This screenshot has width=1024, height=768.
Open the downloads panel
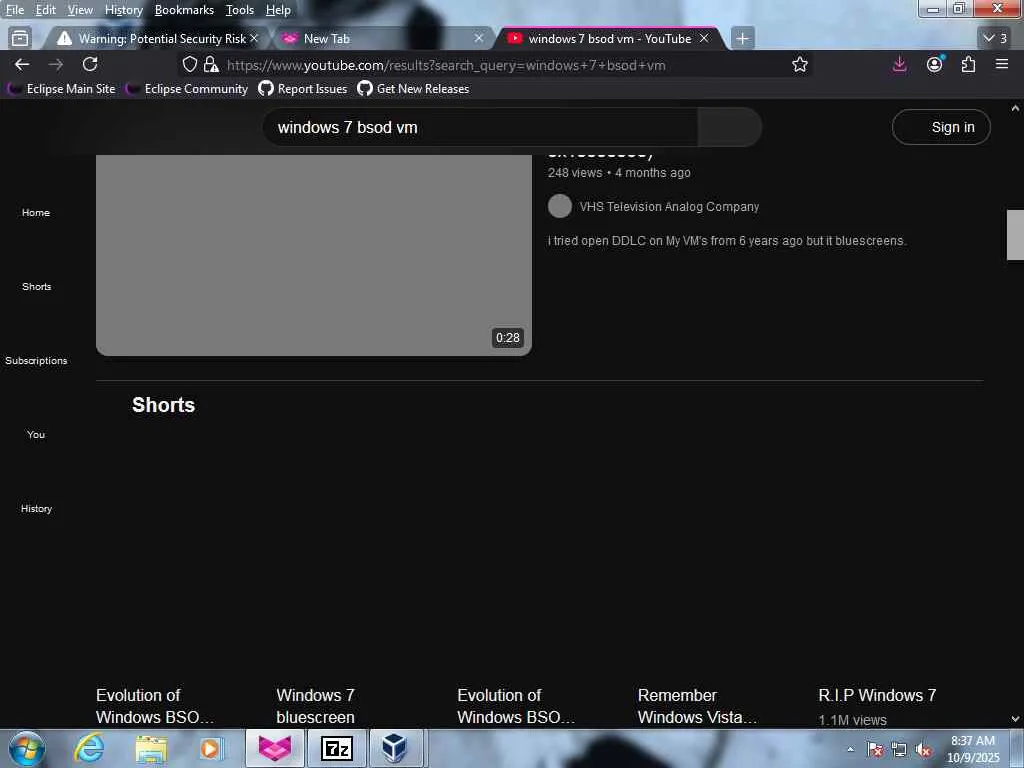click(899, 64)
